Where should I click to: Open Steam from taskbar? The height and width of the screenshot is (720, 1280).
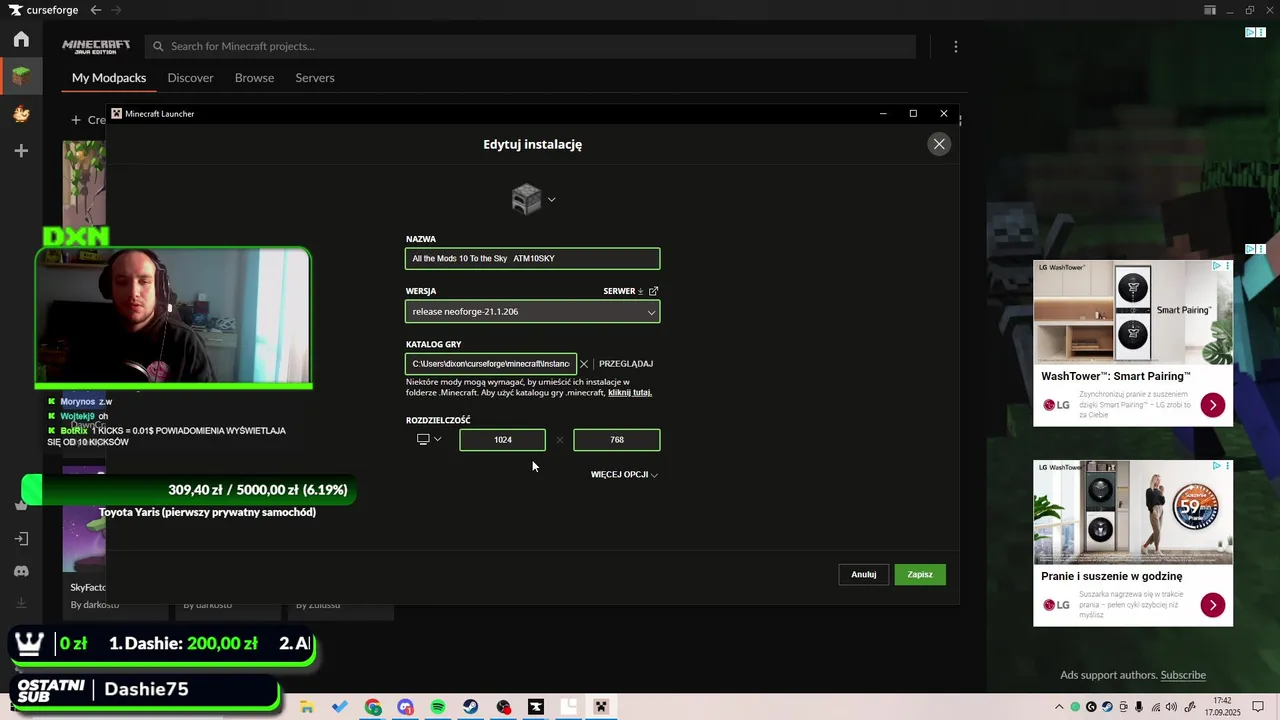click(x=470, y=707)
